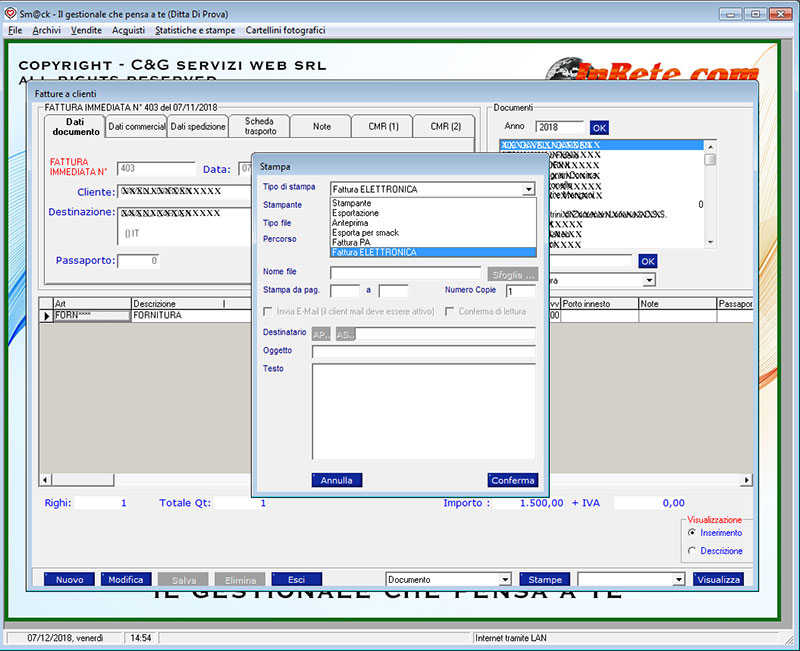800x651 pixels.
Task: Click the down arrow of documents list scrollbar
Action: [710, 242]
